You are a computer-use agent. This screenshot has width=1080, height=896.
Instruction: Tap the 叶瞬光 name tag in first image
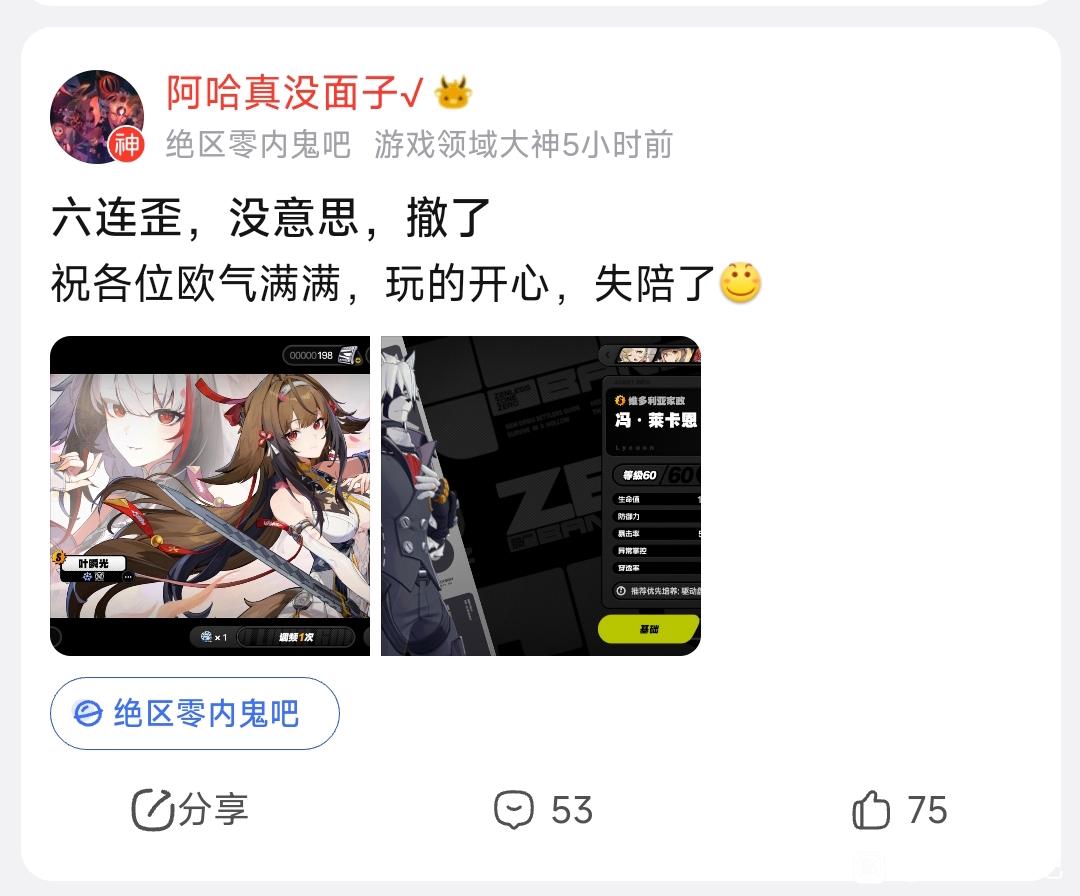click(93, 563)
